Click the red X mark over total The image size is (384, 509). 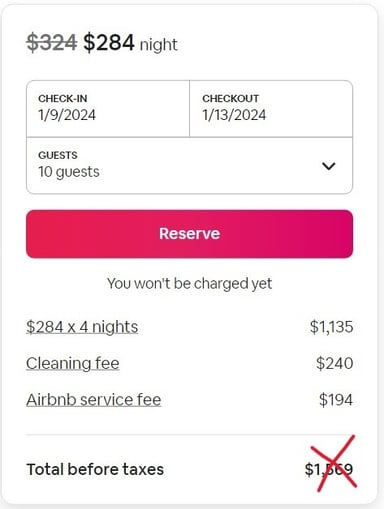(x=333, y=463)
